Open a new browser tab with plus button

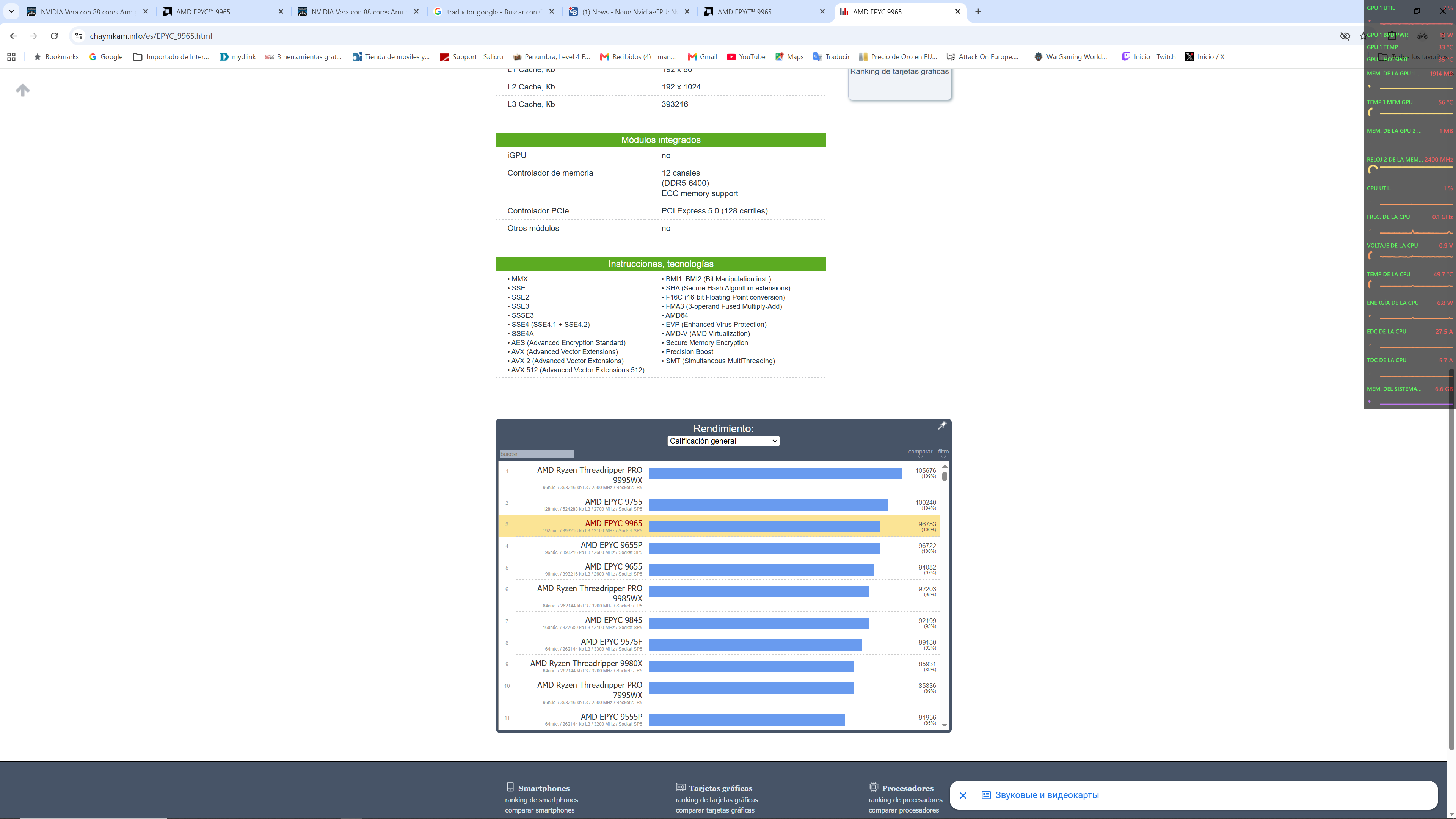pos(978,11)
